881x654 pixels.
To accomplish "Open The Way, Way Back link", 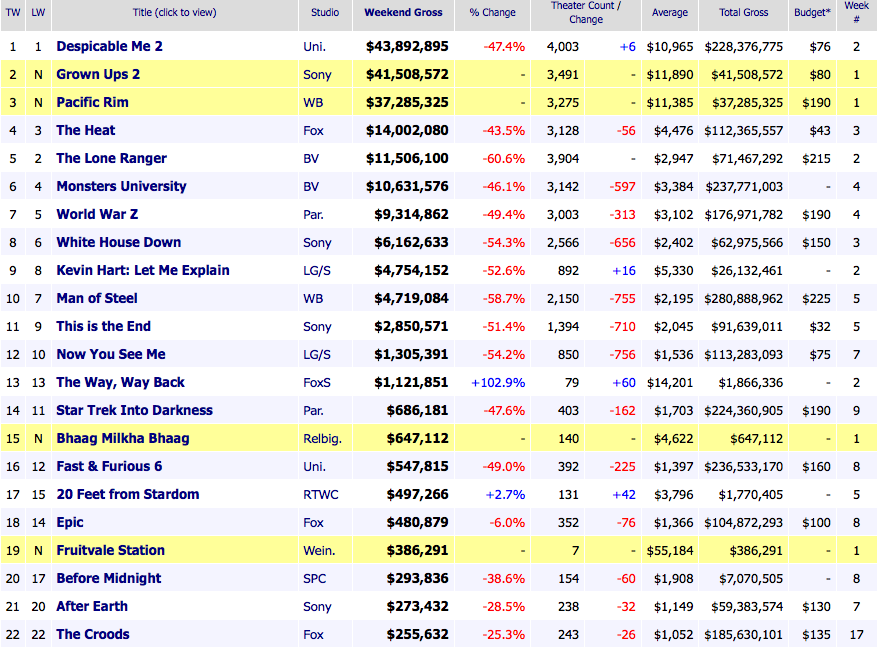I will [x=120, y=383].
